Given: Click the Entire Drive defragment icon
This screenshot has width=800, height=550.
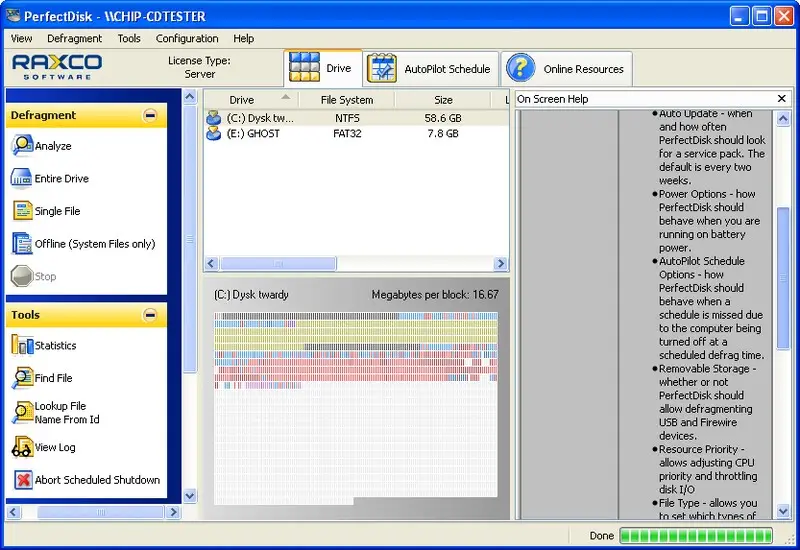Looking at the screenshot, I should (21, 179).
